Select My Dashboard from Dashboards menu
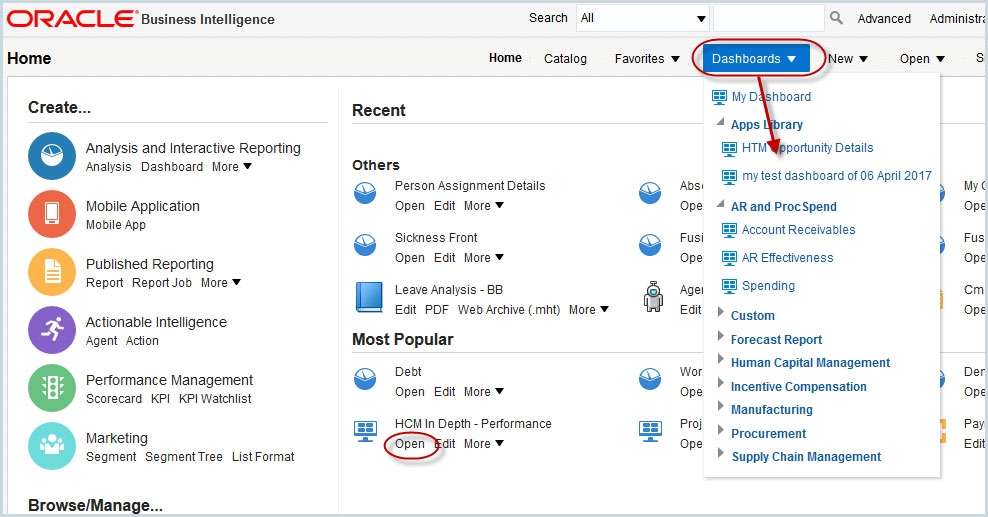The height and width of the screenshot is (517, 988). [x=771, y=97]
